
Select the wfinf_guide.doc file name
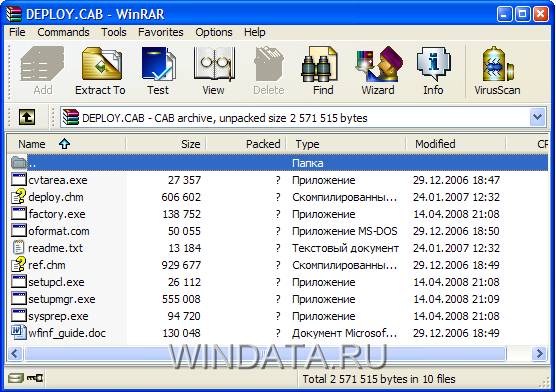(x=67, y=333)
